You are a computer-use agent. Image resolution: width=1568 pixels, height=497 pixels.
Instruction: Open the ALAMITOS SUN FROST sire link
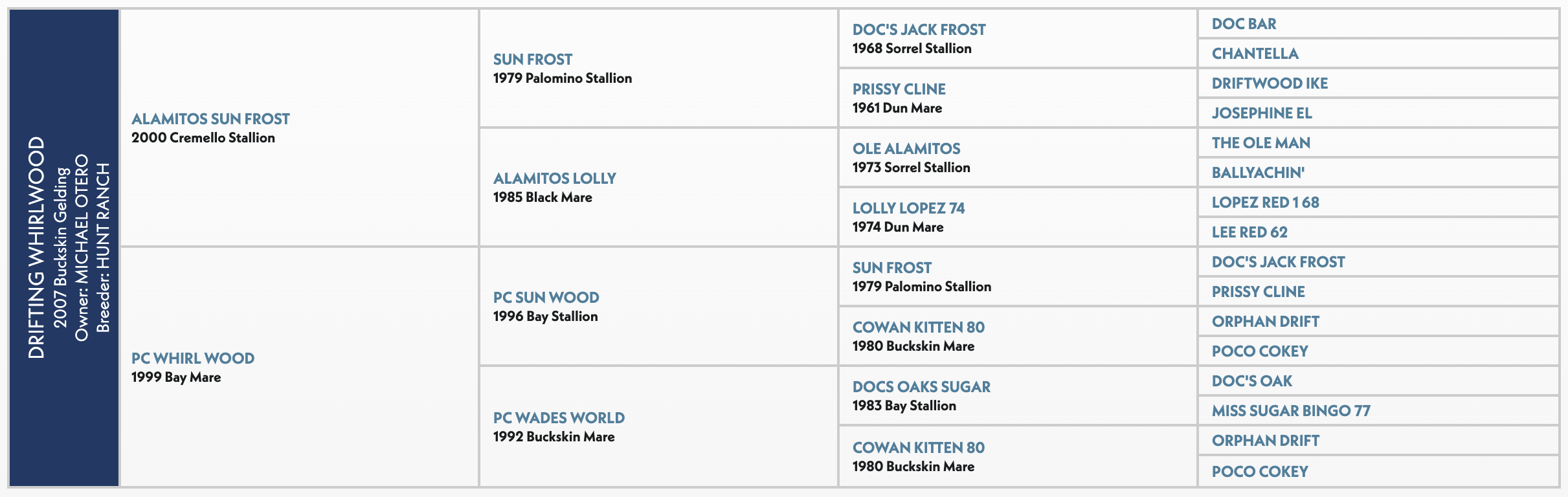tap(210, 119)
